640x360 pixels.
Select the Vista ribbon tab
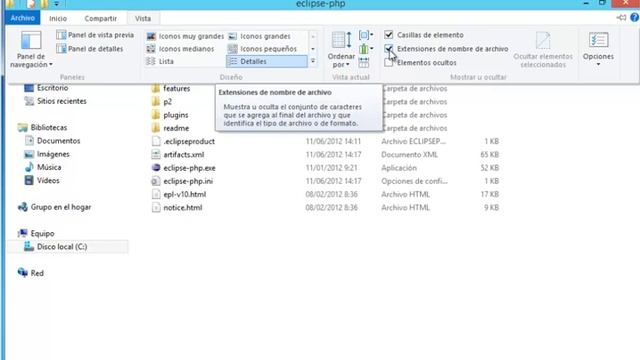coord(143,18)
